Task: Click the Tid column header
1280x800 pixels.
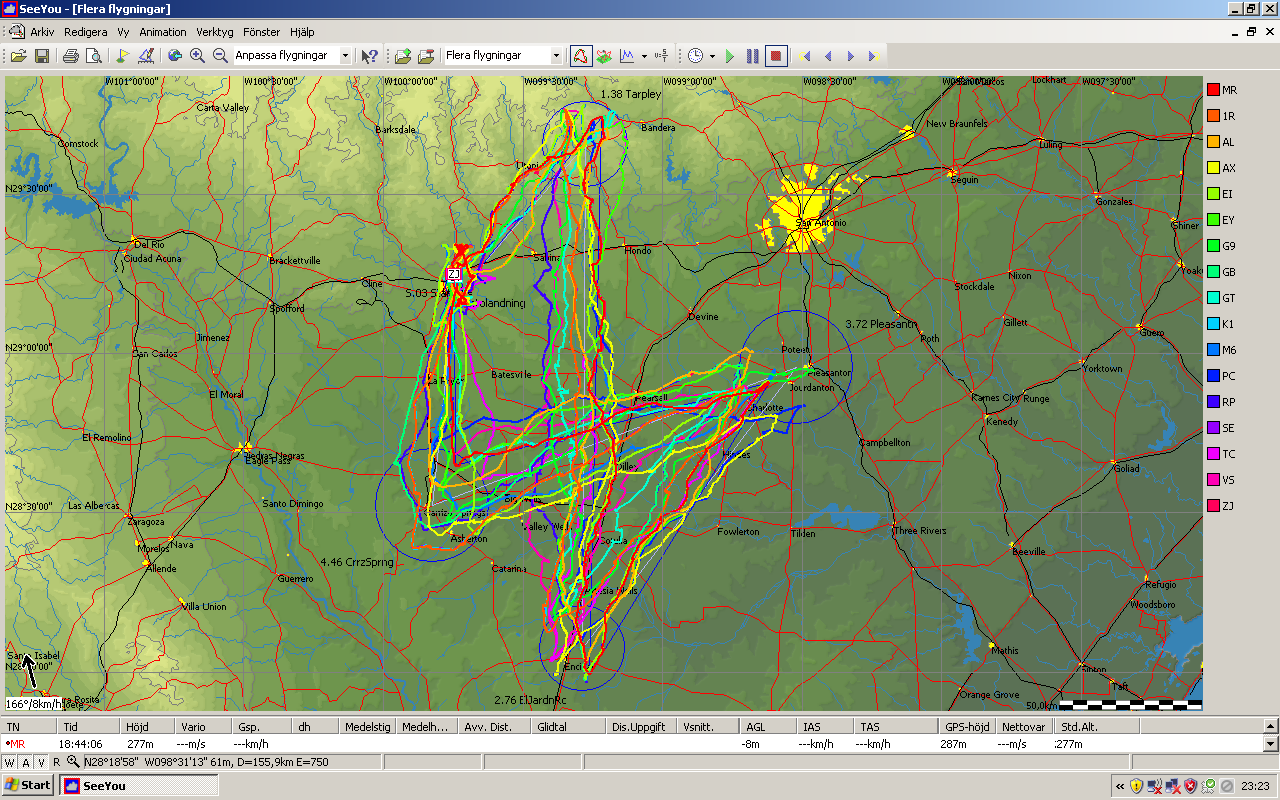Action: point(90,727)
